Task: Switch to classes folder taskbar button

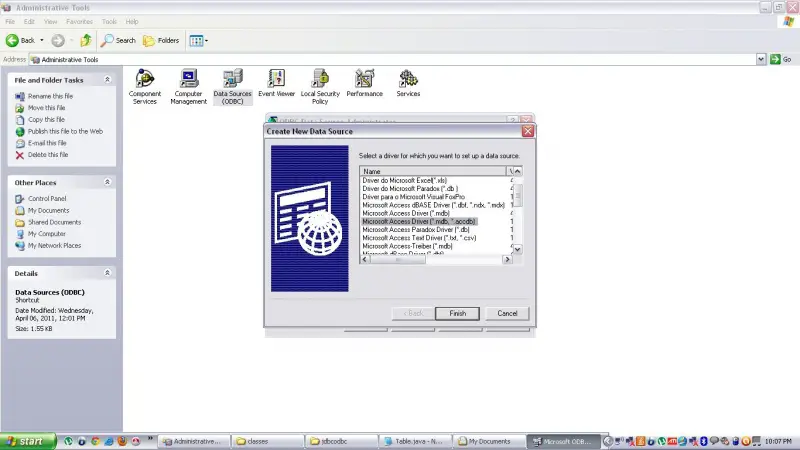Action: (x=267, y=441)
